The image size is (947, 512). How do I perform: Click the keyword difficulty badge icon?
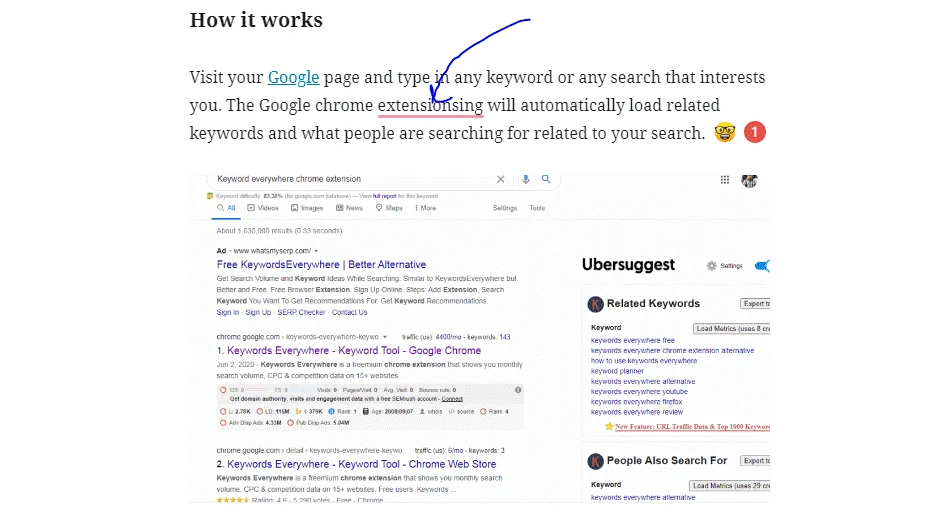point(210,196)
